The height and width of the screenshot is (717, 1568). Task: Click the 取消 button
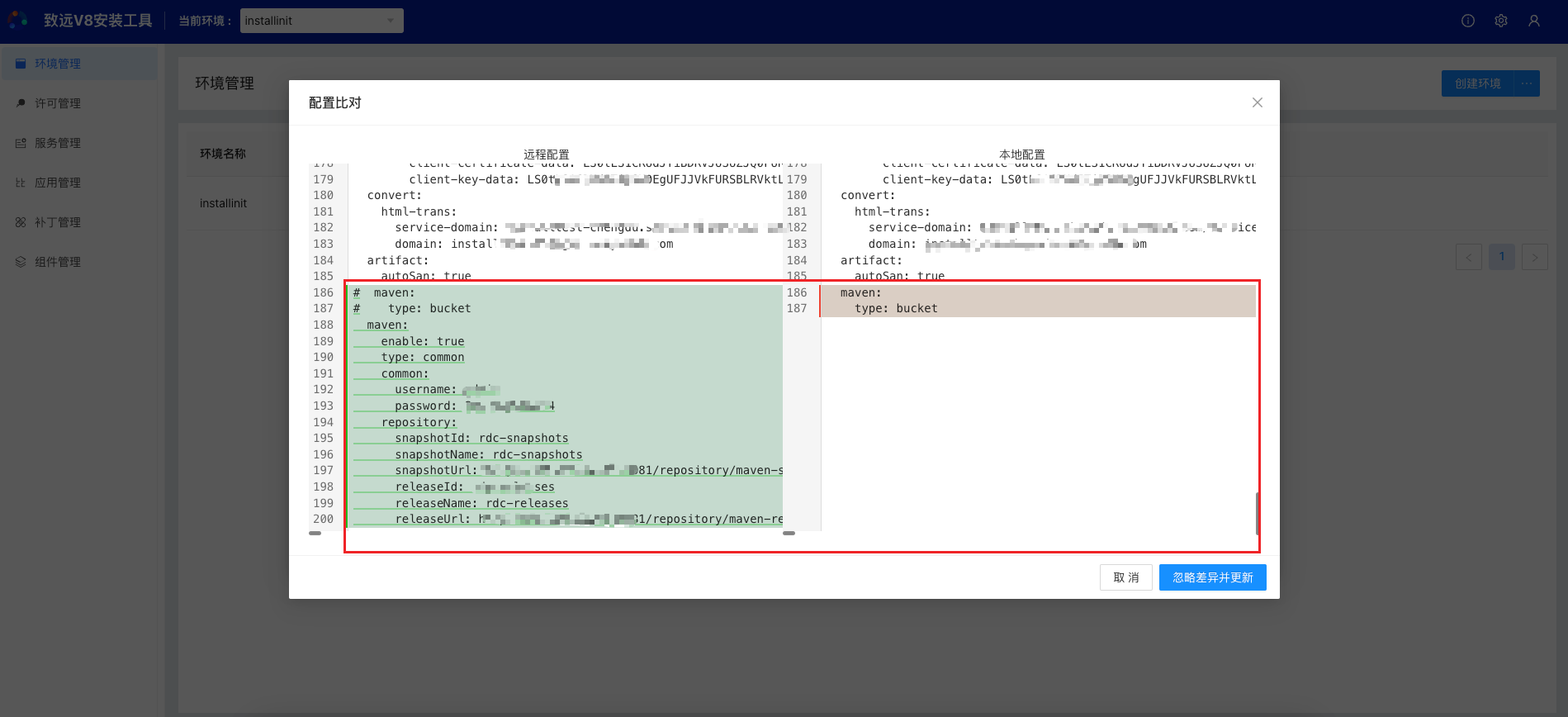pyautogui.click(x=1126, y=577)
